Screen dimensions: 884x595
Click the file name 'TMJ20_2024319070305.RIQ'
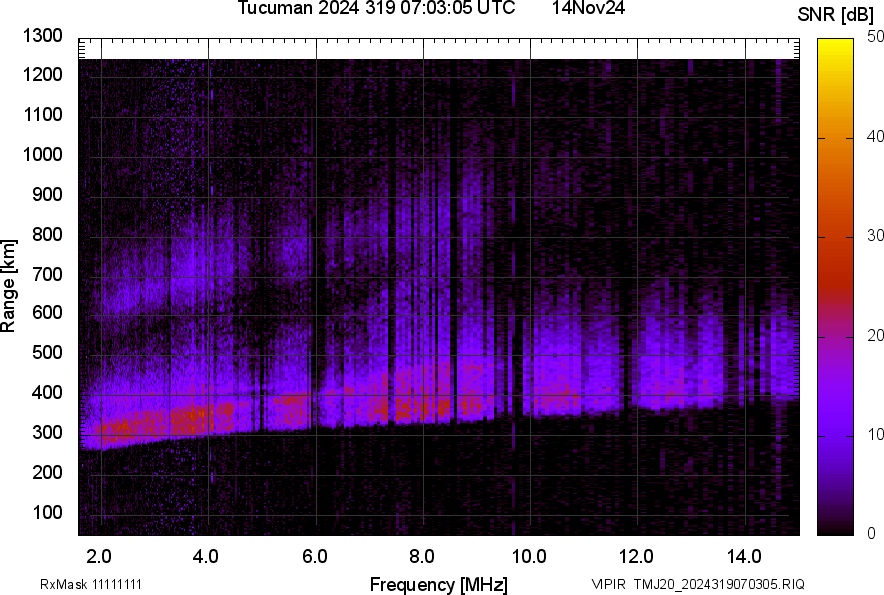719,584
